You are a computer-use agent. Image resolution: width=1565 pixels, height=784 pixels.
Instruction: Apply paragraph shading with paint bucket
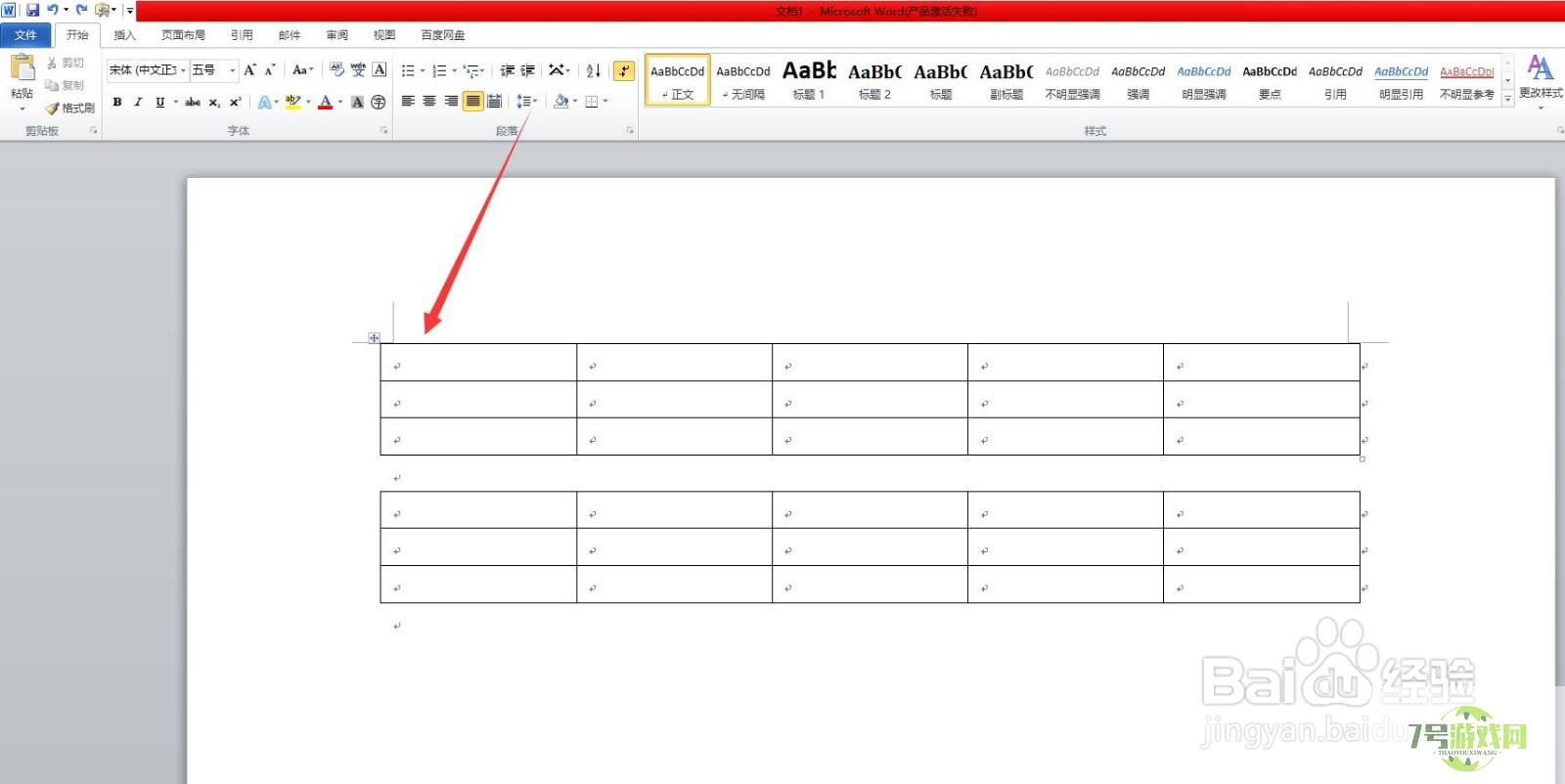pyautogui.click(x=560, y=102)
